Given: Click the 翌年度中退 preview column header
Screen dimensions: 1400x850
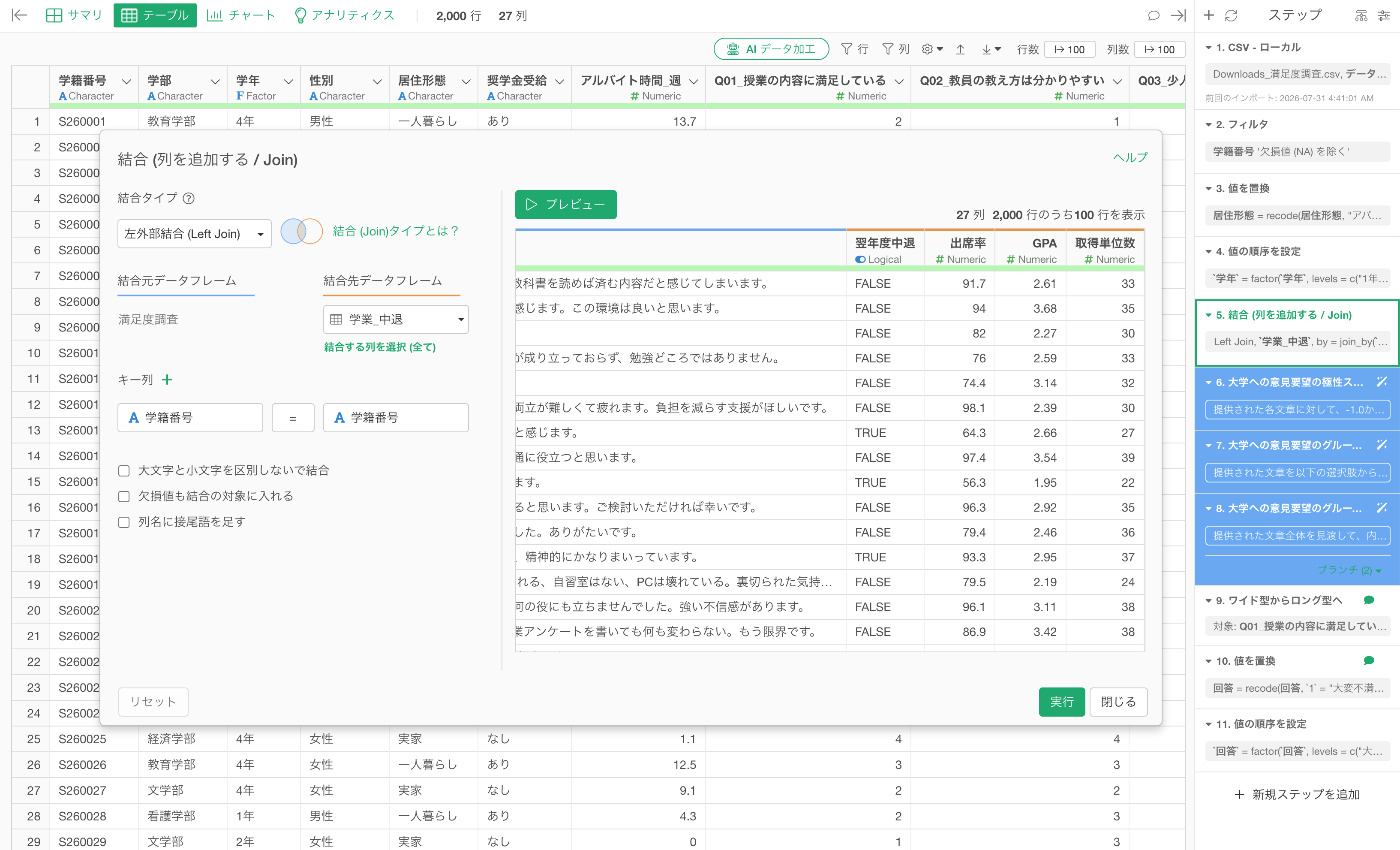Looking at the screenshot, I should coord(885,250).
